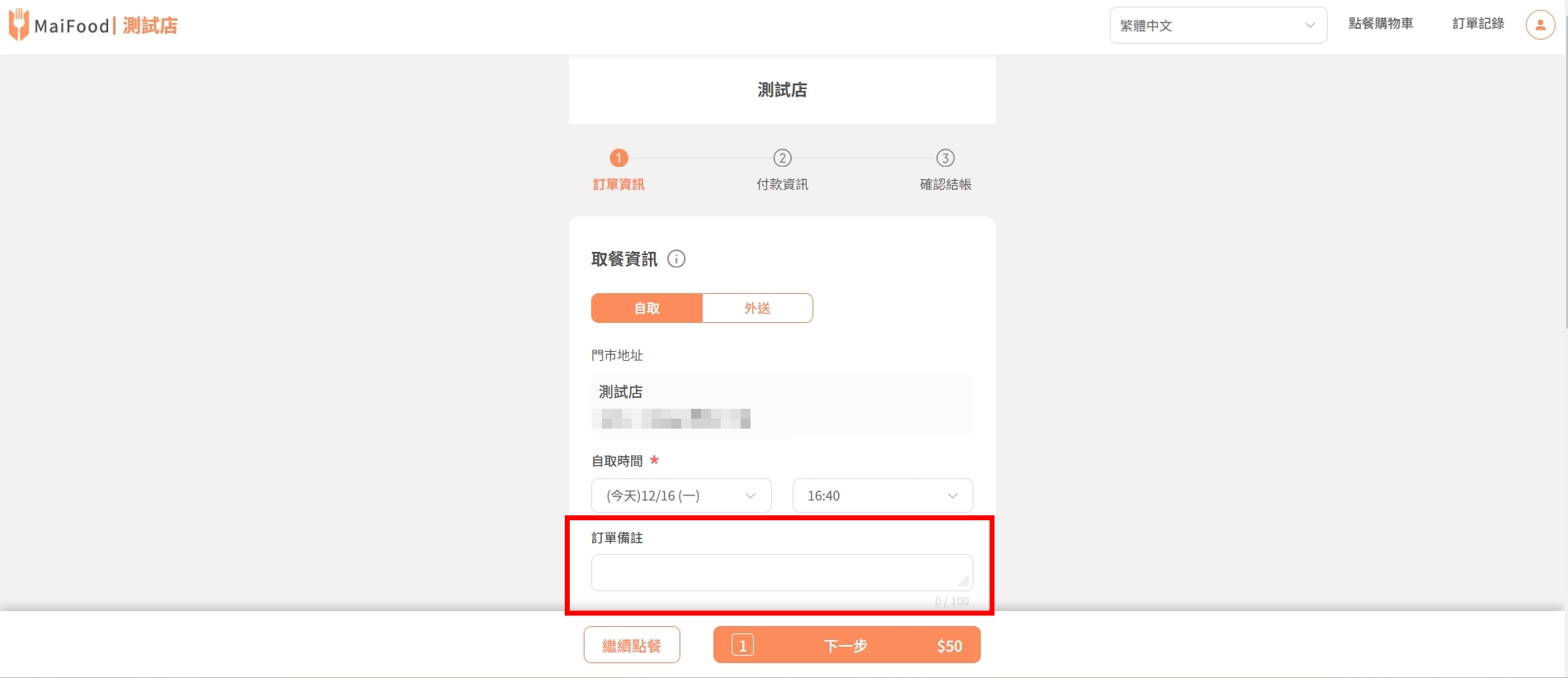Image resolution: width=1568 pixels, height=678 pixels.
Task: Click the step 1 circle 訂單資訊
Action: click(x=618, y=158)
